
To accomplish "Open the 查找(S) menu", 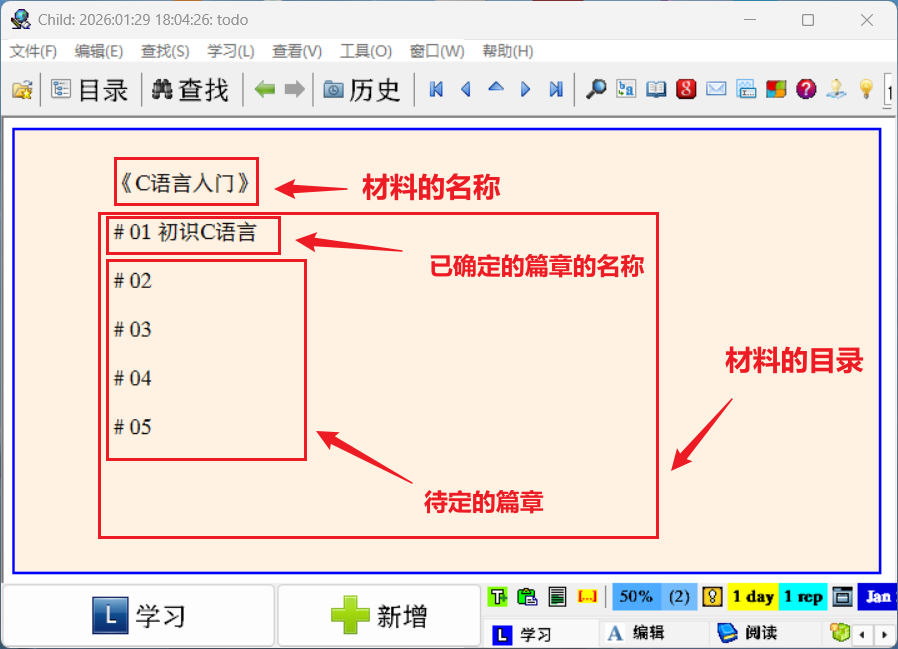I will (165, 52).
